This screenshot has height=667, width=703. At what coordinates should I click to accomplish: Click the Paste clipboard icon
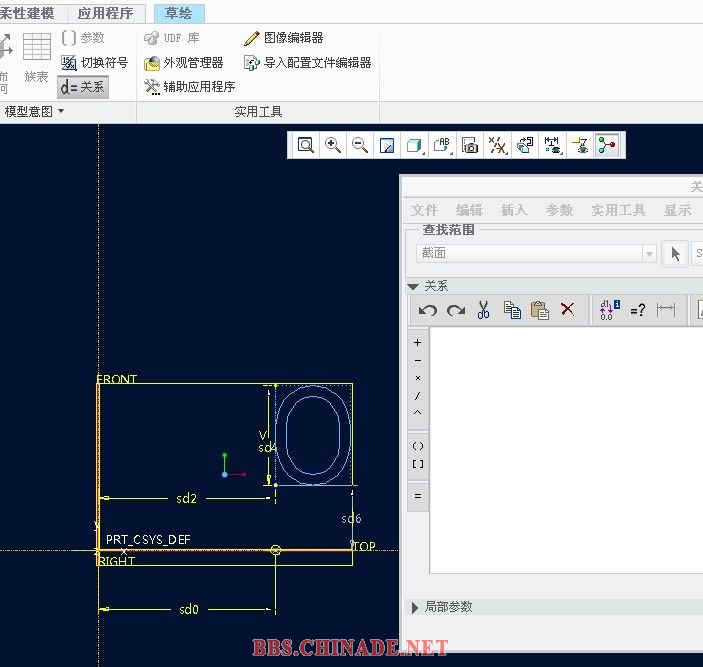pos(540,310)
